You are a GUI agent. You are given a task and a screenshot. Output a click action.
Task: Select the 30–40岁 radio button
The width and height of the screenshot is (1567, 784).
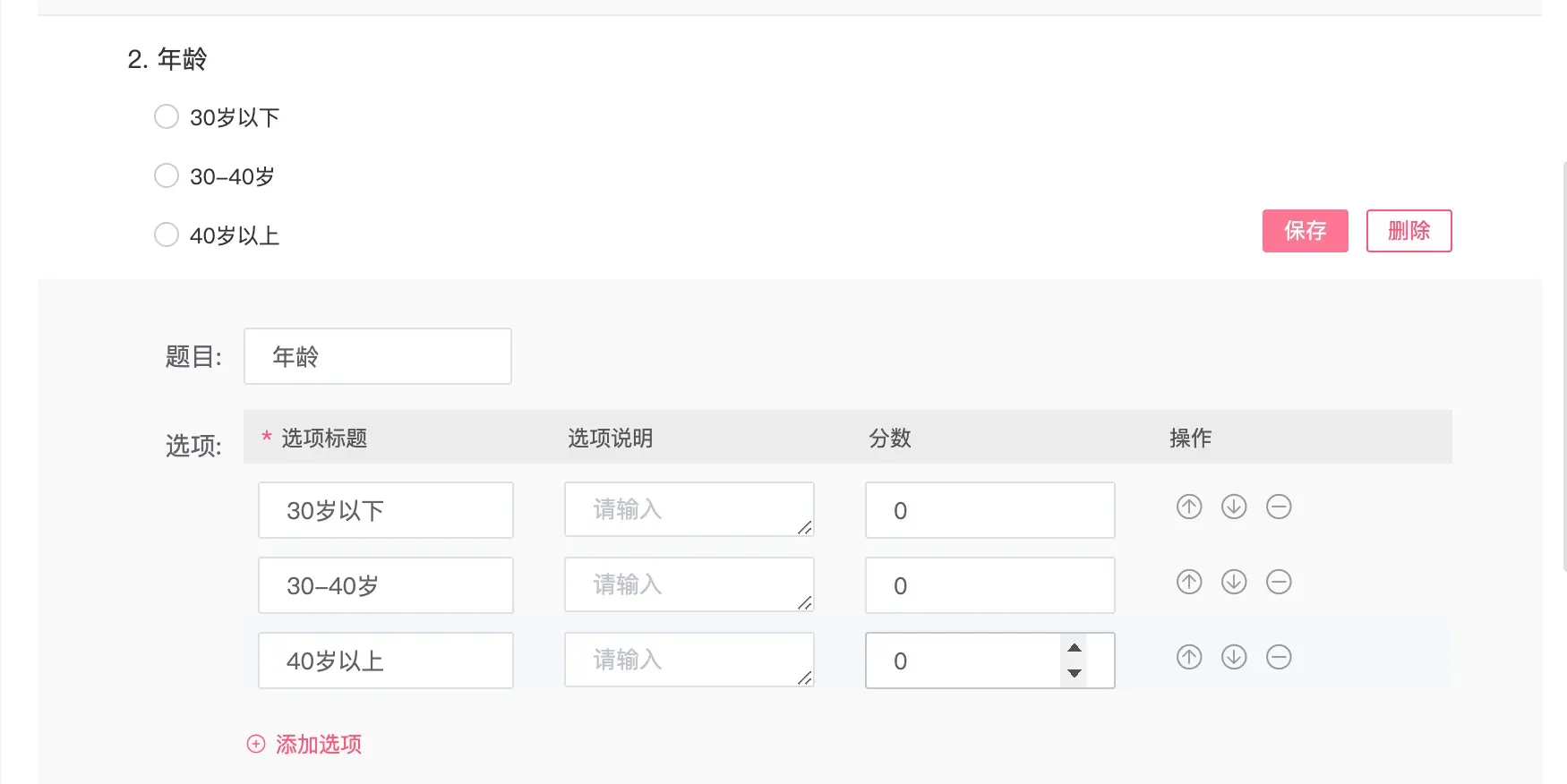167,175
